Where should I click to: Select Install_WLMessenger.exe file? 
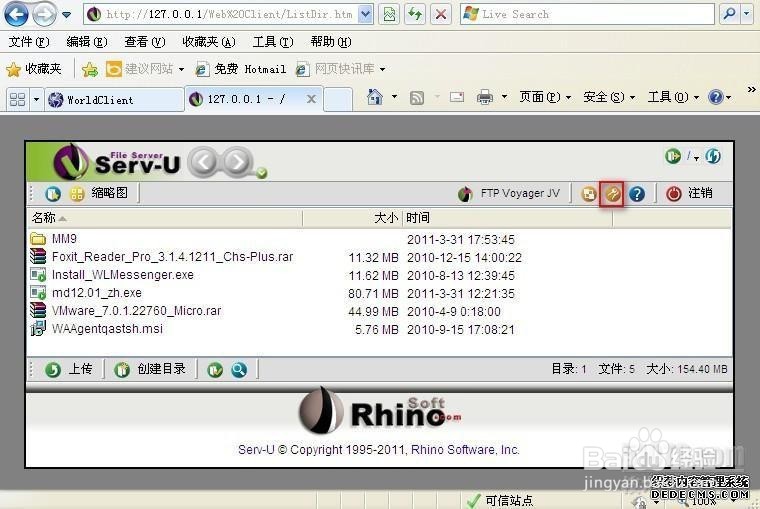click(123, 275)
